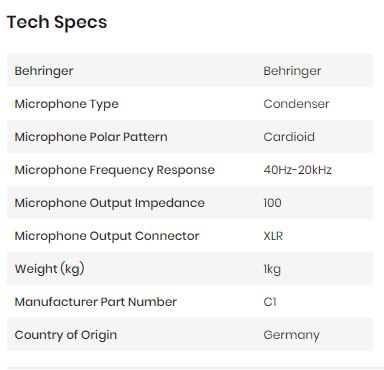This screenshot has width=384, height=370.
Task: Click the 40Hz-20kHz value
Action: [x=297, y=170]
